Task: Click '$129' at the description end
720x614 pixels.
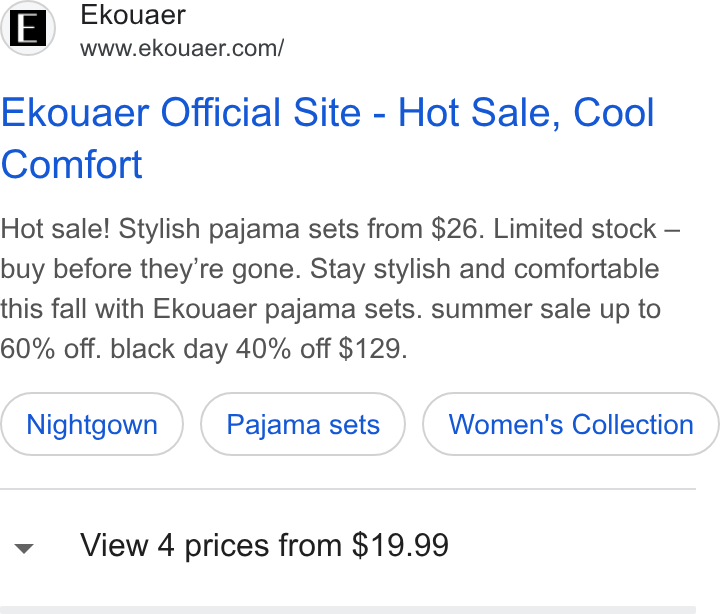Action: [x=372, y=349]
